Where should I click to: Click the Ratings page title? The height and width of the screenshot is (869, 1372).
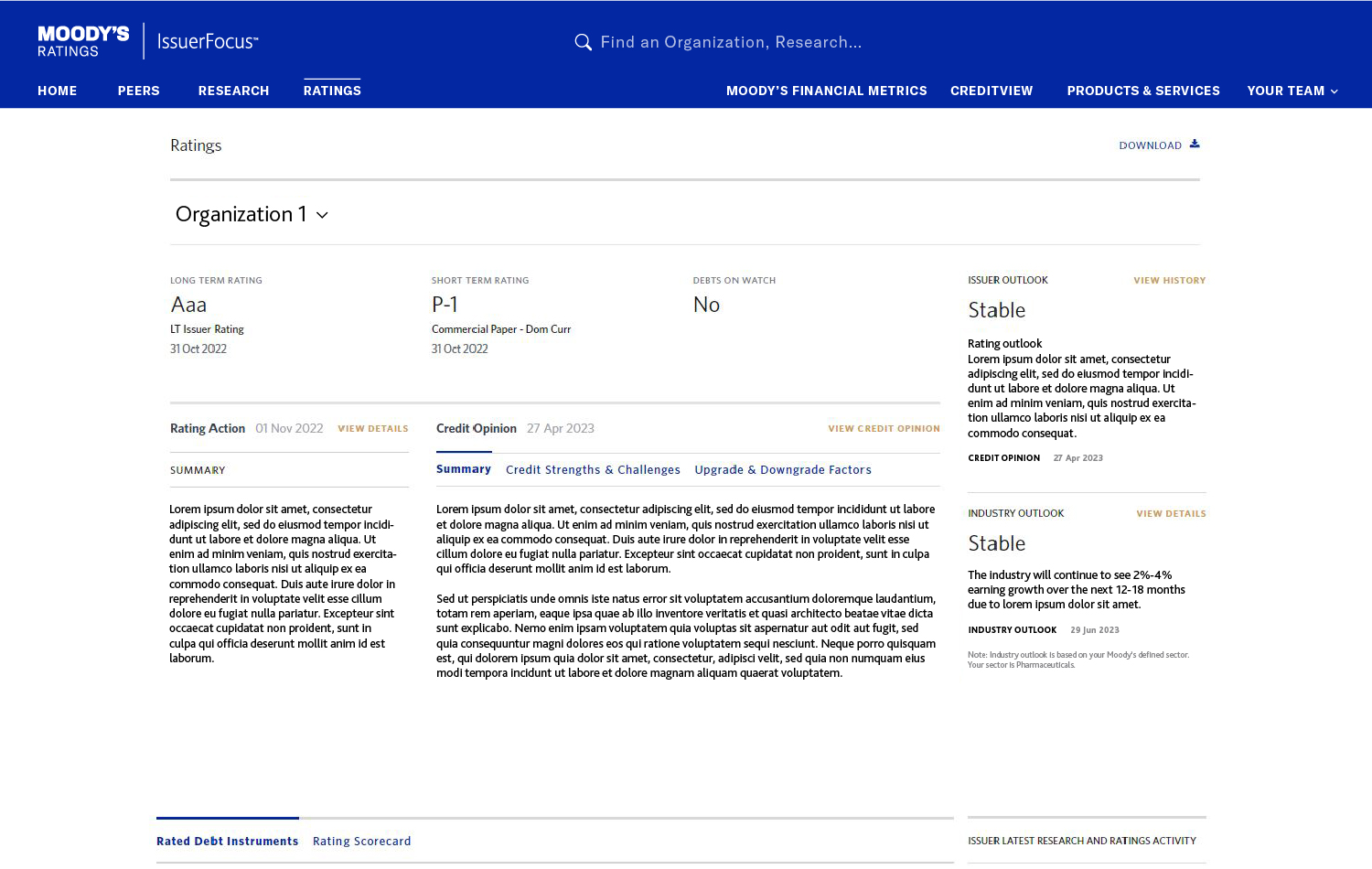click(196, 145)
